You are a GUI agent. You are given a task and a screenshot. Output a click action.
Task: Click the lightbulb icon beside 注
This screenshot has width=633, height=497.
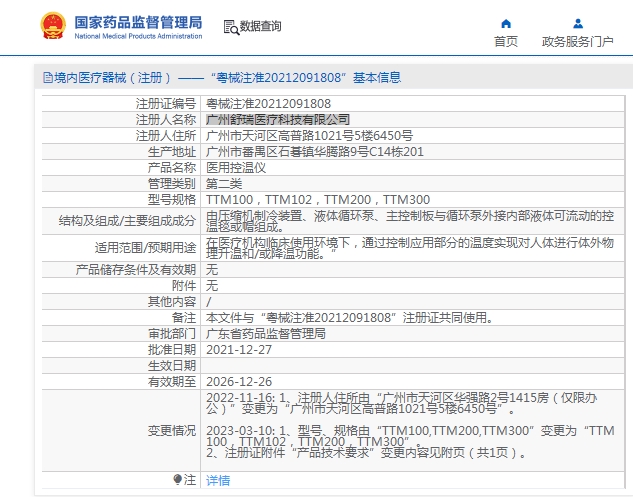(x=177, y=479)
